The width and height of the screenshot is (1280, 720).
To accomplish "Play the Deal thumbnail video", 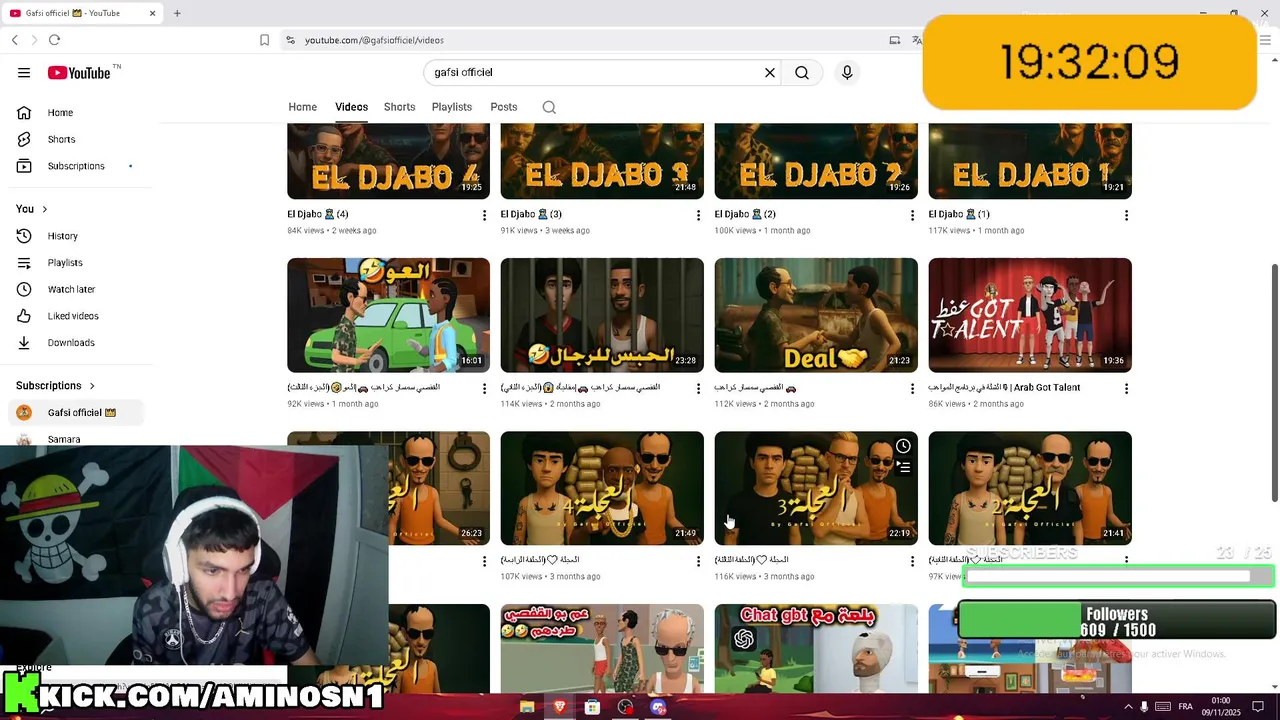I will click(816, 315).
